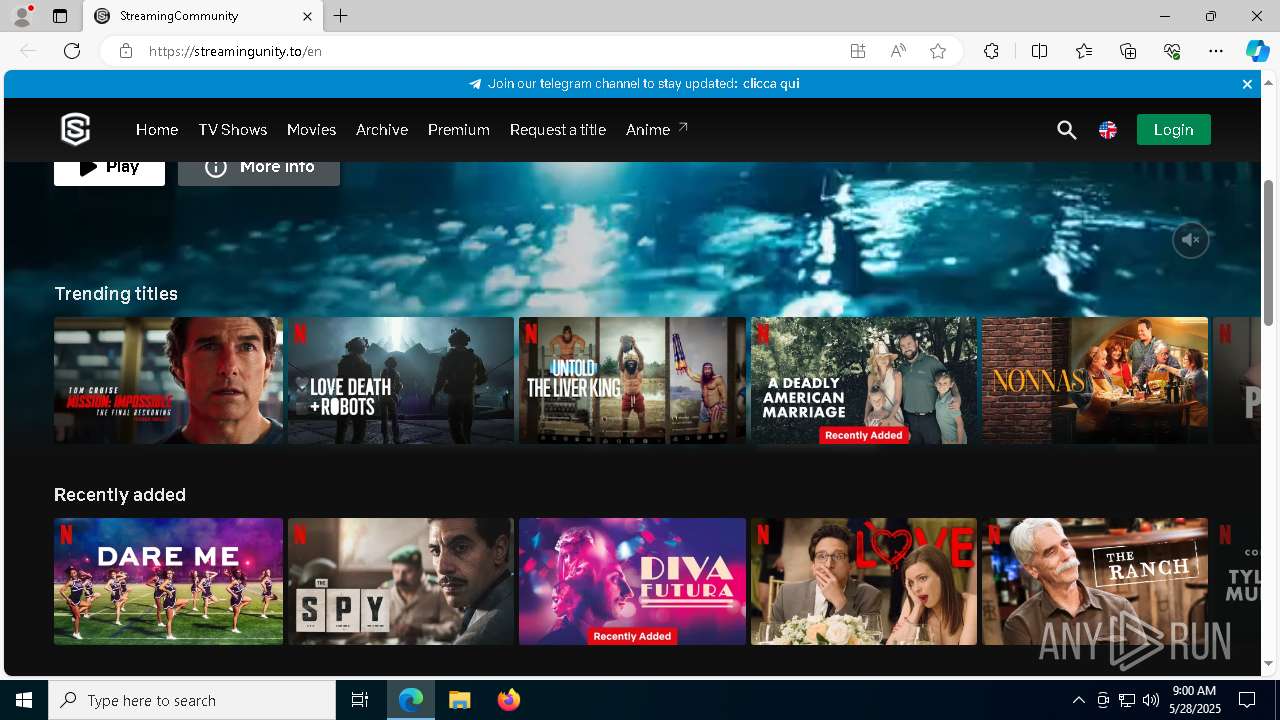Open the volume control in tray

(x=1151, y=700)
